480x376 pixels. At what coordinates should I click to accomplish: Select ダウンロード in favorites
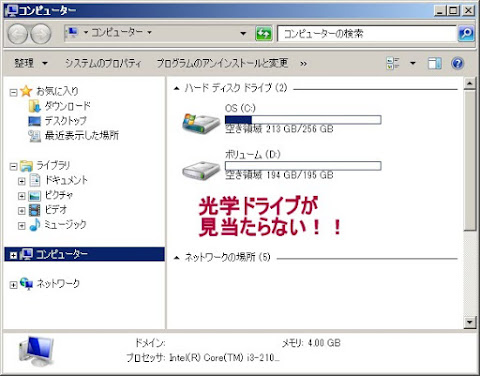[x=67, y=106]
